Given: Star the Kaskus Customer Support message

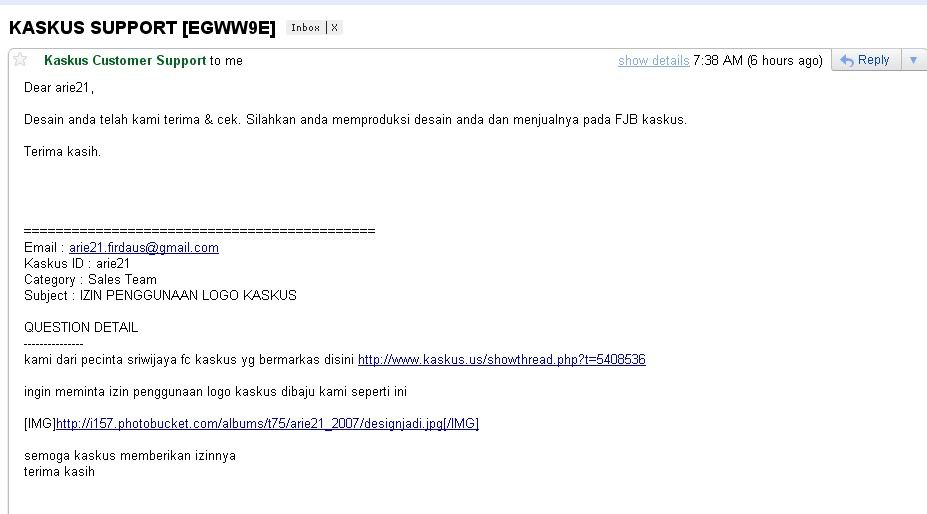Looking at the screenshot, I should [20, 59].
